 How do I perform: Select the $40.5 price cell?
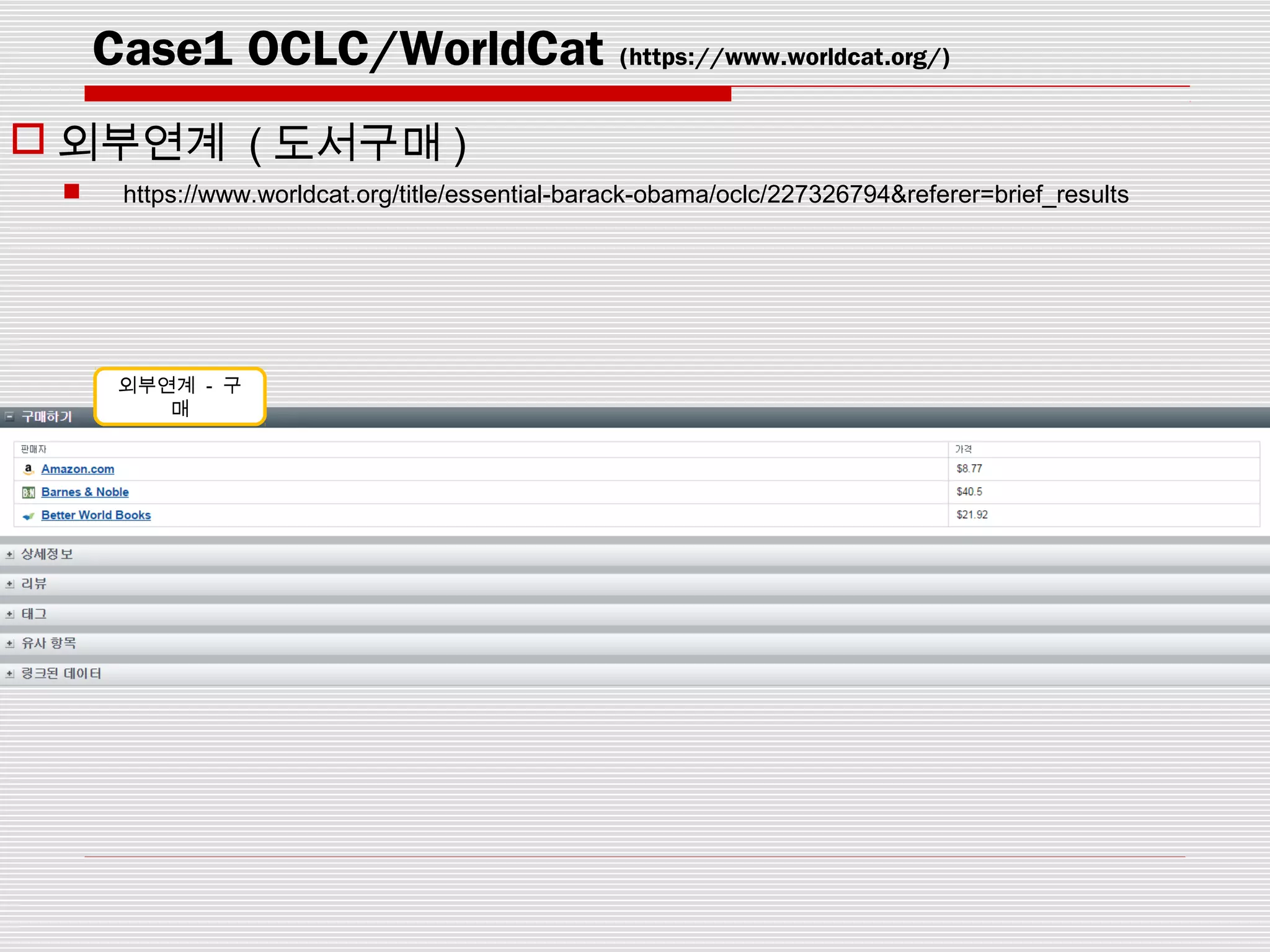pyautogui.click(x=1104, y=492)
